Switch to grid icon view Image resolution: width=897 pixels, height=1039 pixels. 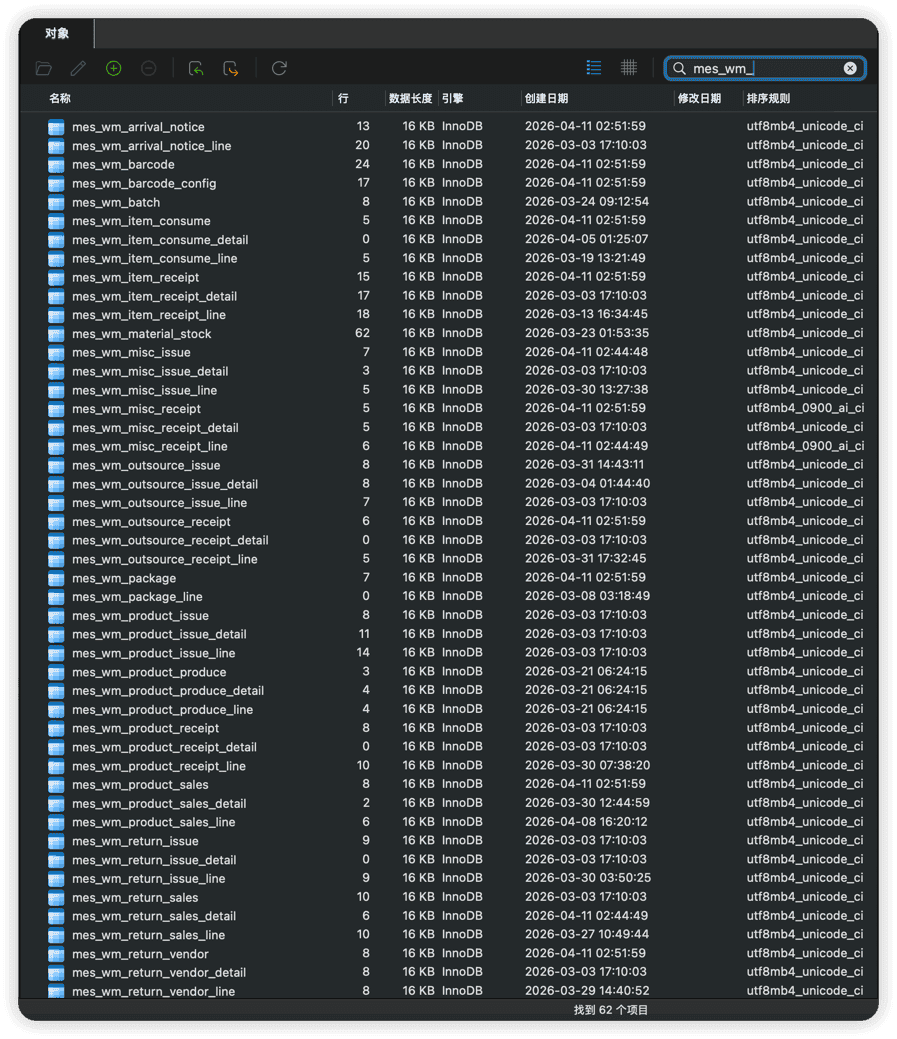coord(629,68)
